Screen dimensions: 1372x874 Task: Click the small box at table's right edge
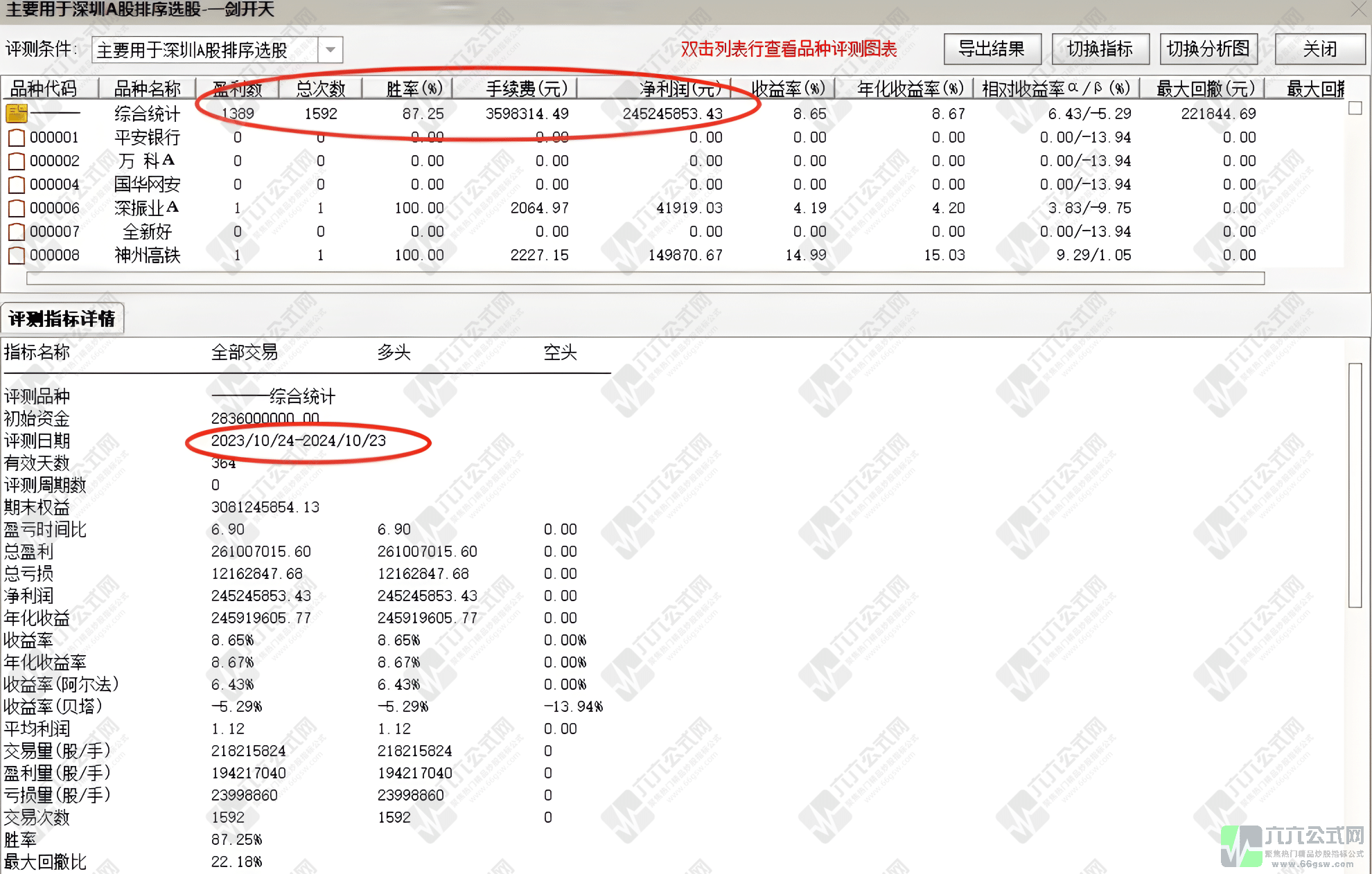click(1355, 109)
